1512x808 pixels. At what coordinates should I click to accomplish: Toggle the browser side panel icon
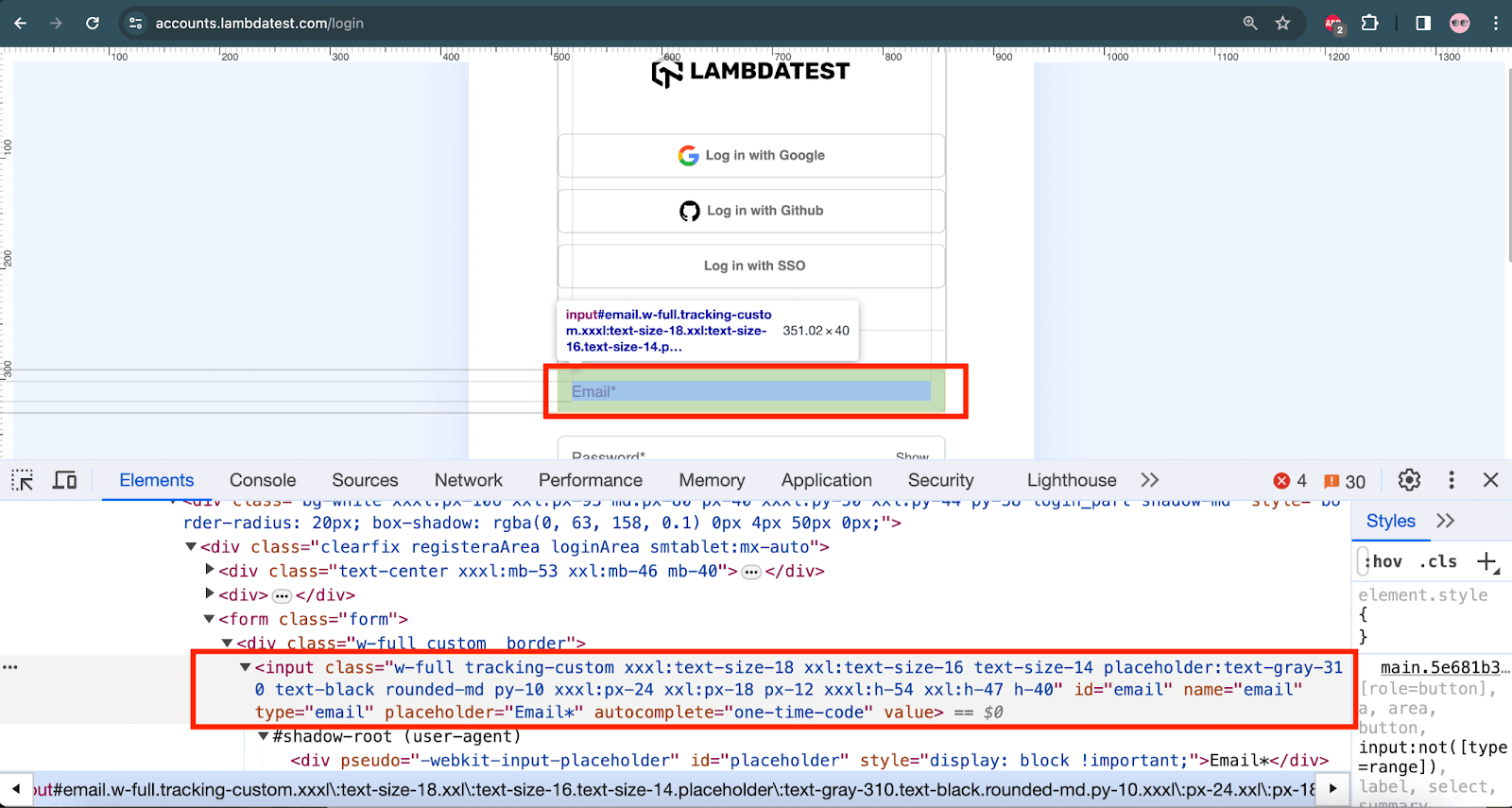[1423, 23]
